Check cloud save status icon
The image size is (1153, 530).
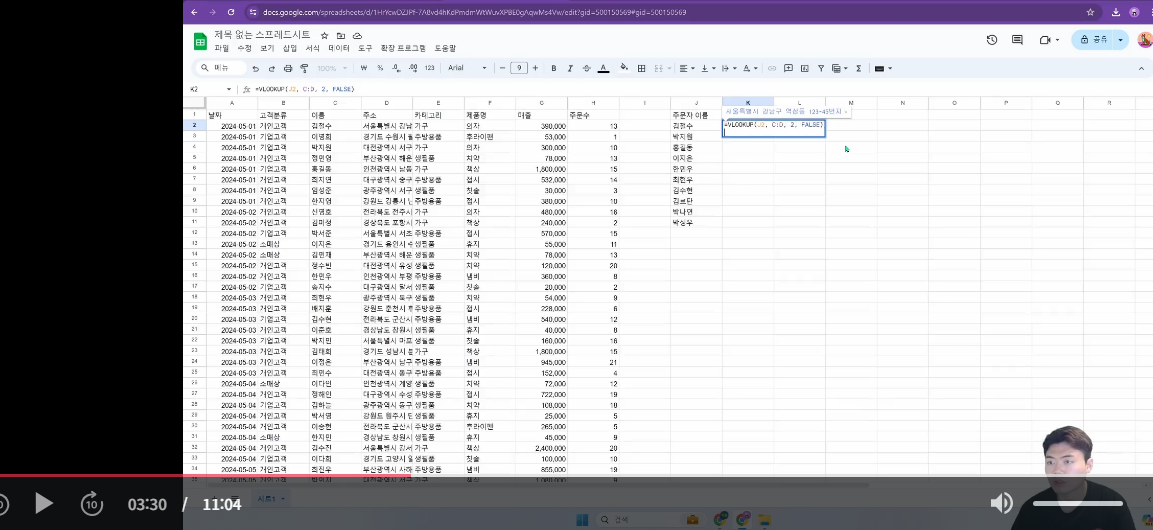click(357, 35)
